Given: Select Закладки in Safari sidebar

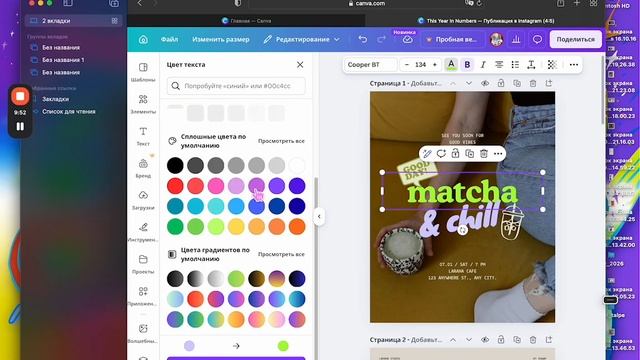Looking at the screenshot, I should pyautogui.click(x=56, y=99).
